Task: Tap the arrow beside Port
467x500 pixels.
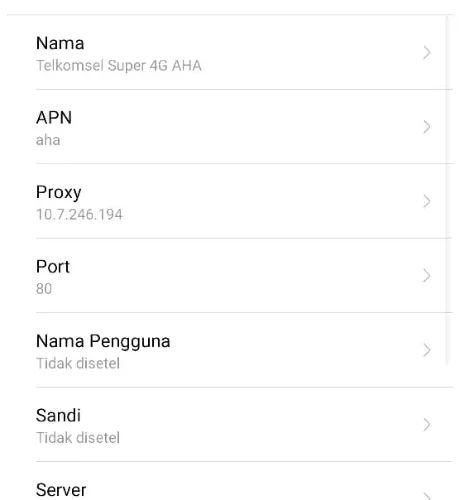Action: coord(426,276)
